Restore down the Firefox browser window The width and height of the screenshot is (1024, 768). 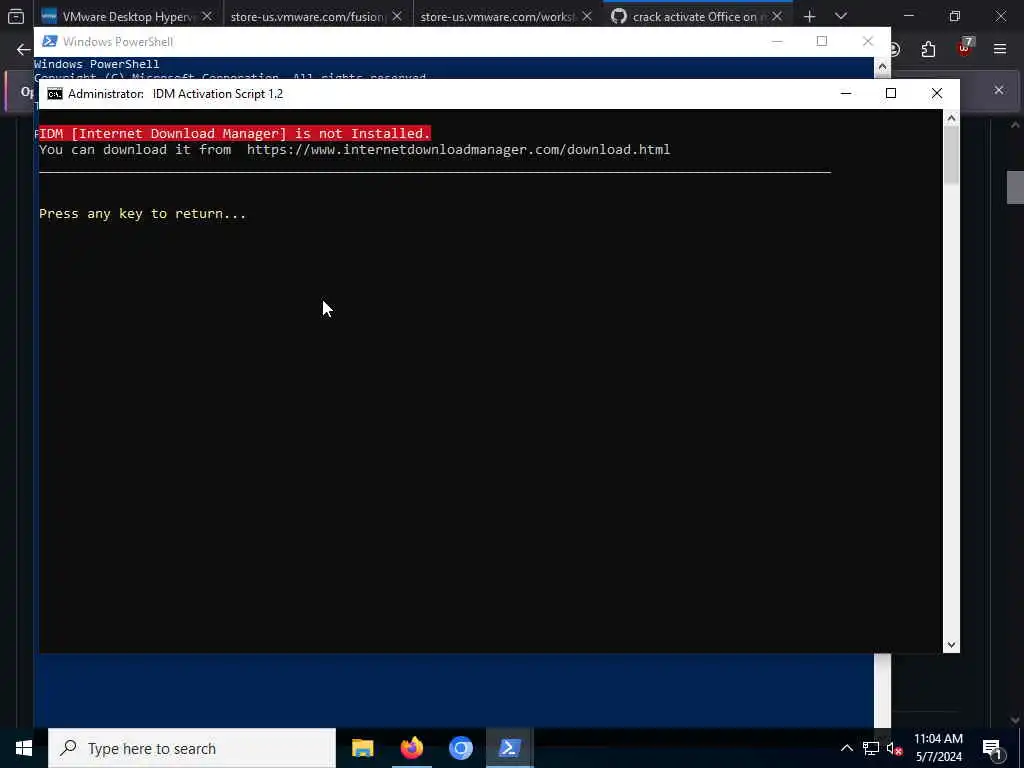955,16
